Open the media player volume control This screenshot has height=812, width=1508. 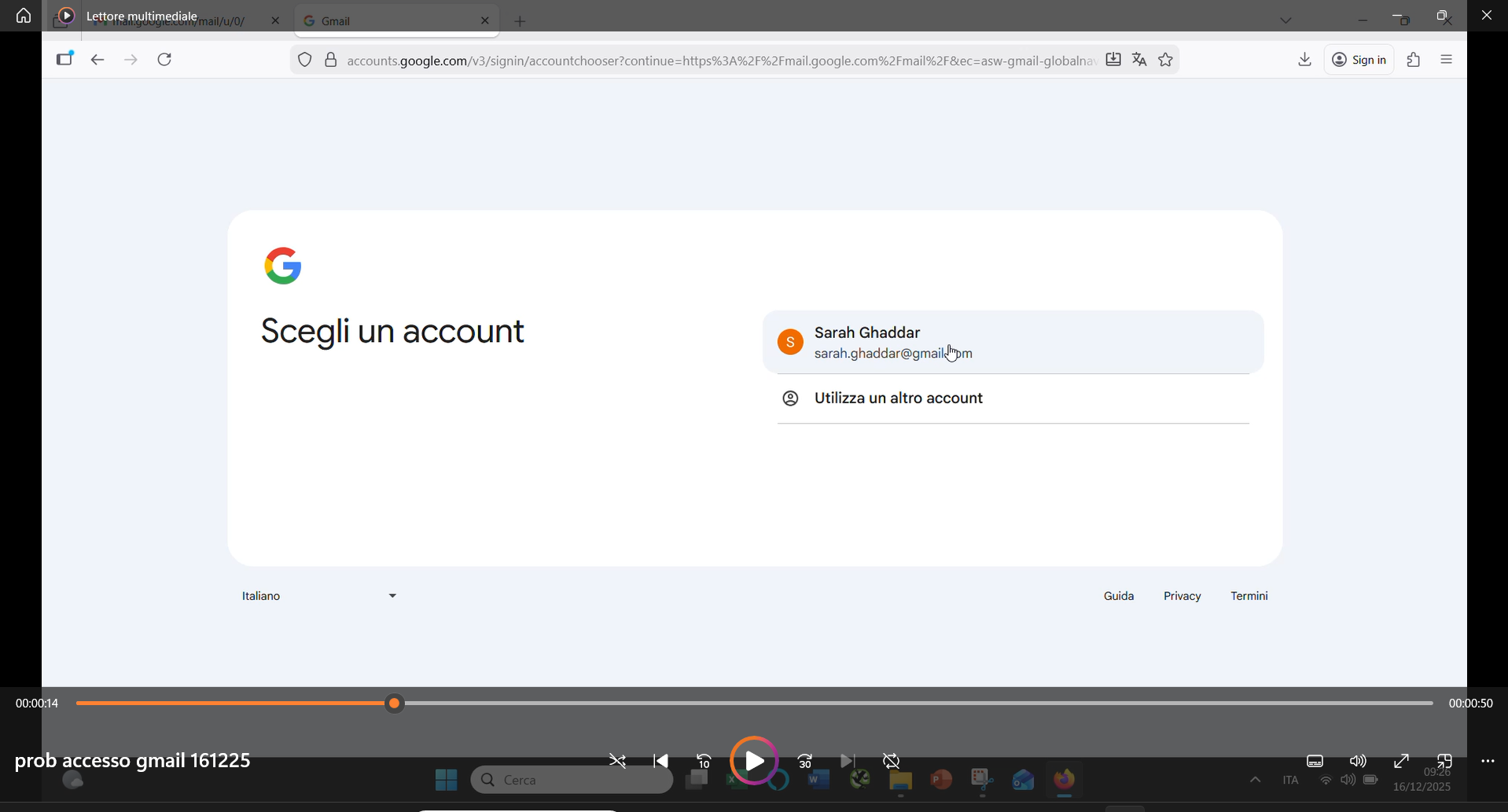pos(1359,761)
